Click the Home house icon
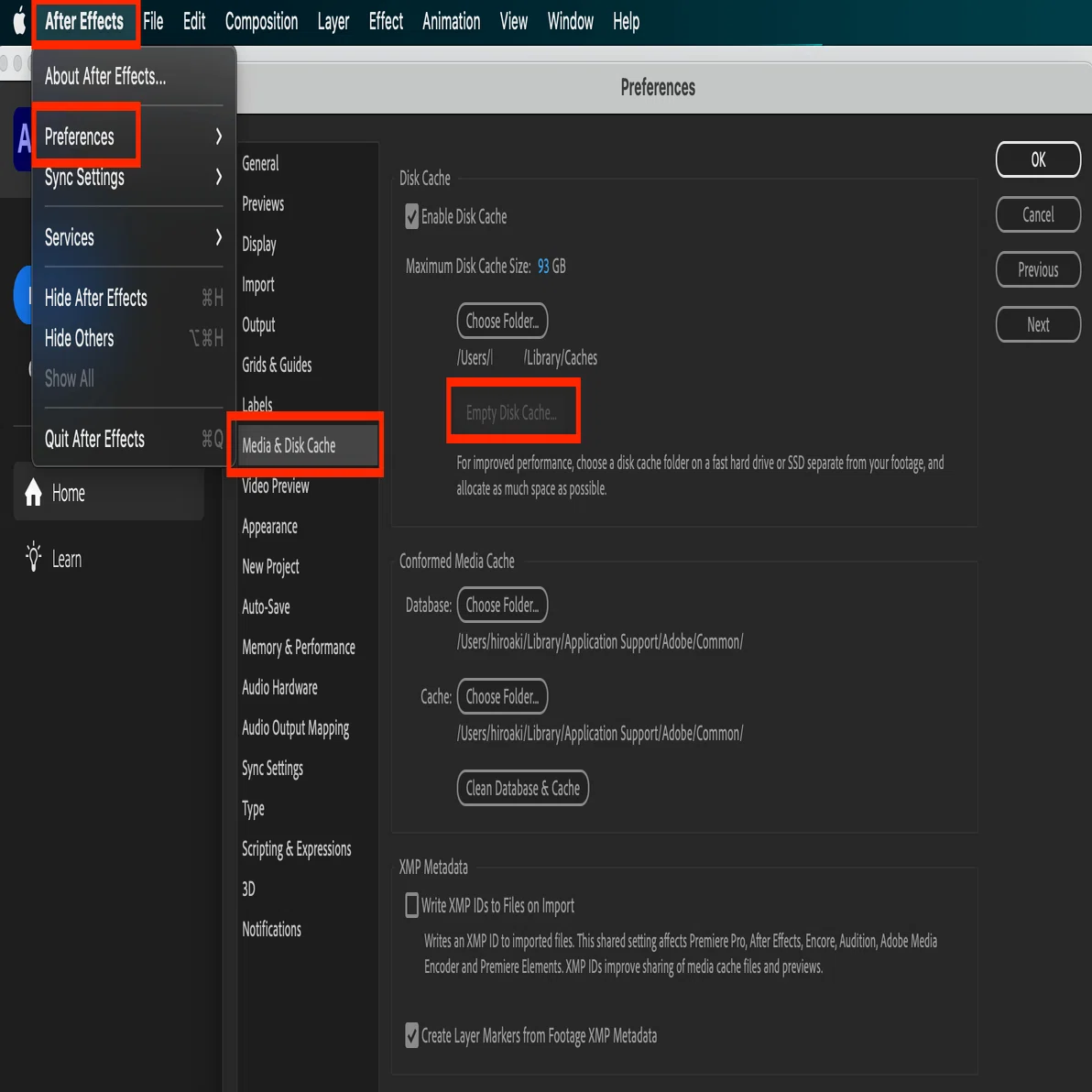 (x=33, y=493)
